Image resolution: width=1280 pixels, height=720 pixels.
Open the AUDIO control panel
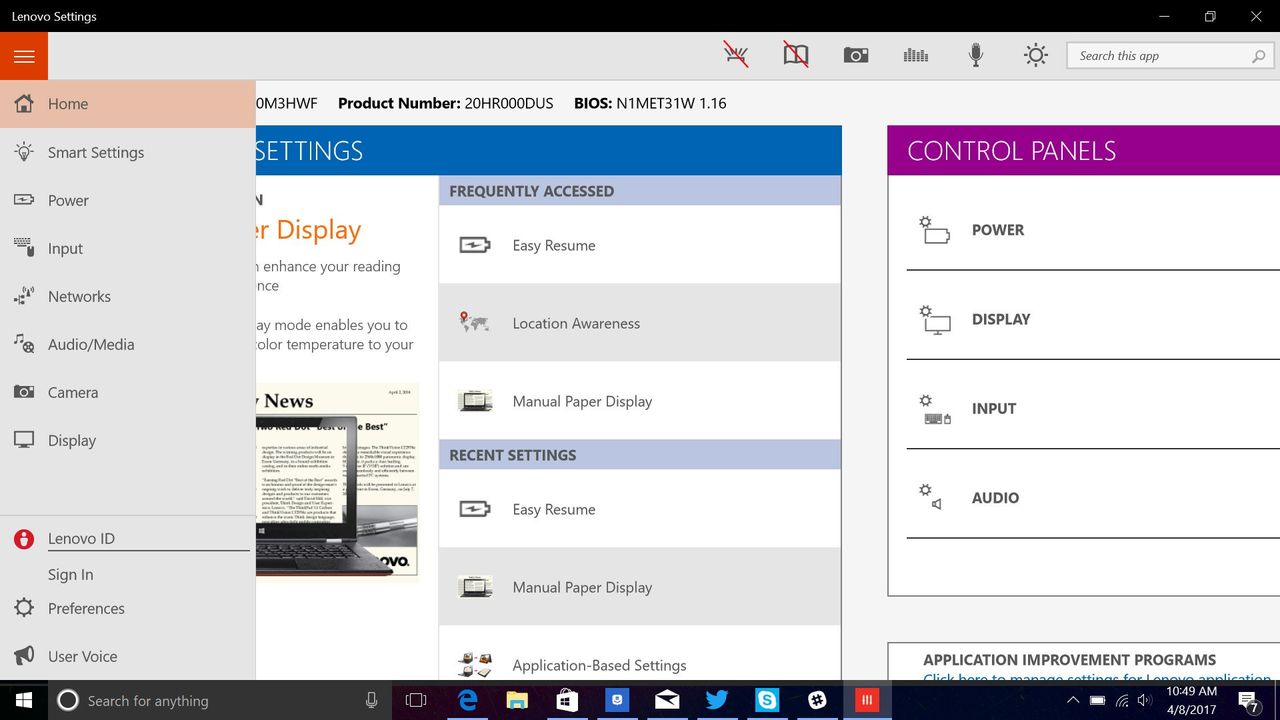point(1093,498)
